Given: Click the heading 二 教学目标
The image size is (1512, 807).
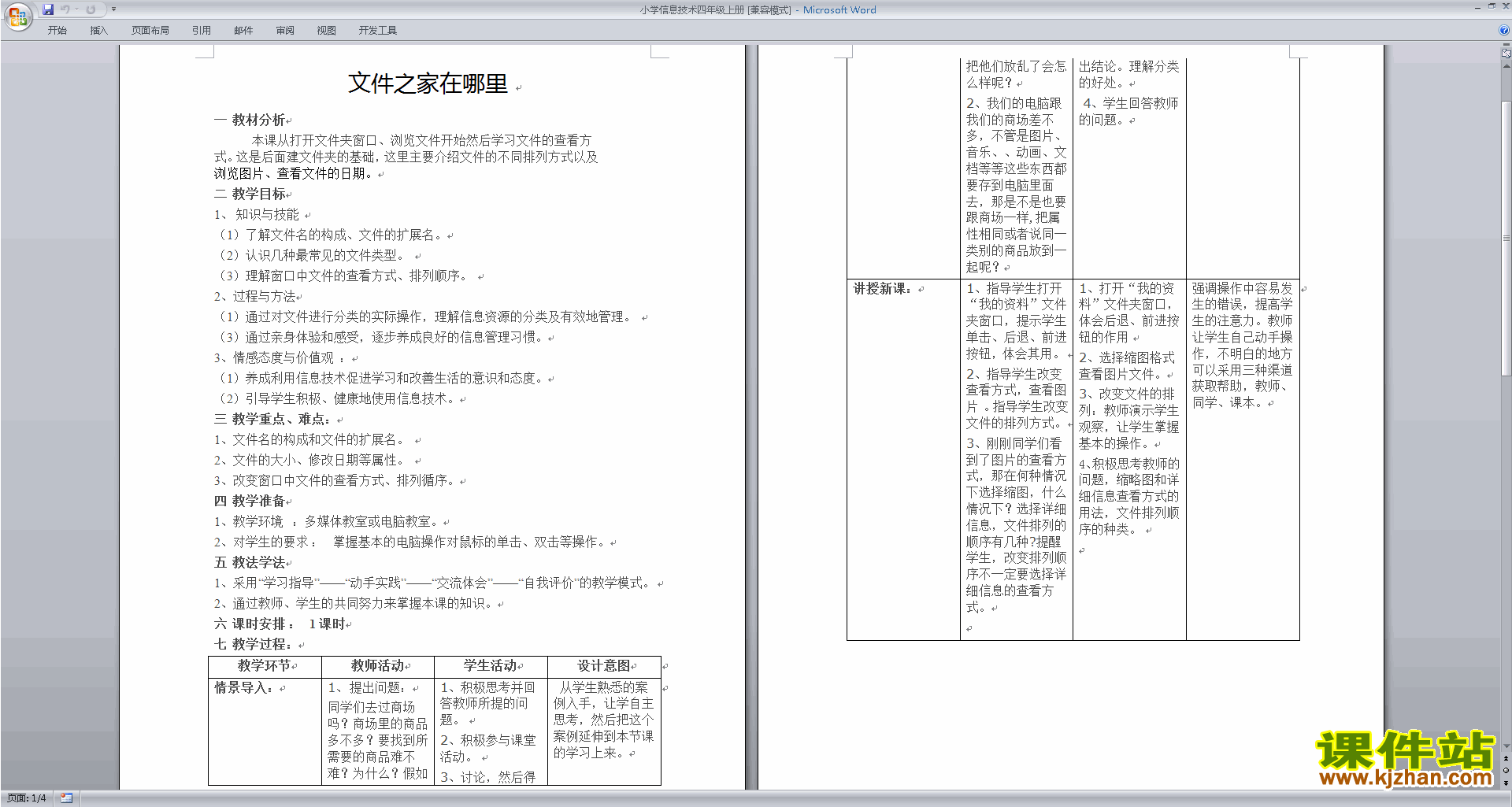Looking at the screenshot, I should point(250,194).
